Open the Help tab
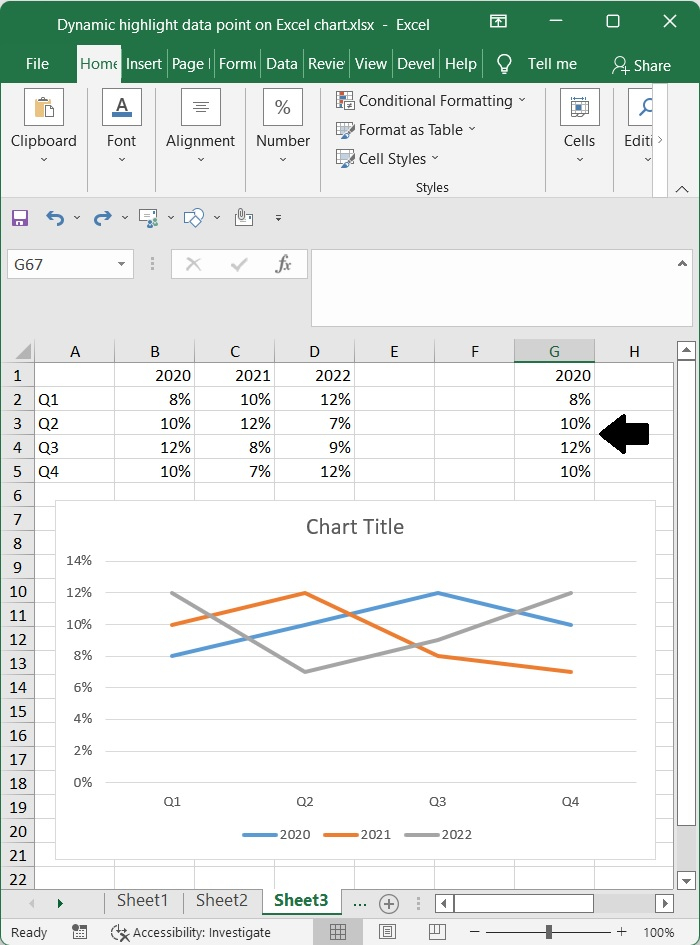 pyautogui.click(x=461, y=64)
